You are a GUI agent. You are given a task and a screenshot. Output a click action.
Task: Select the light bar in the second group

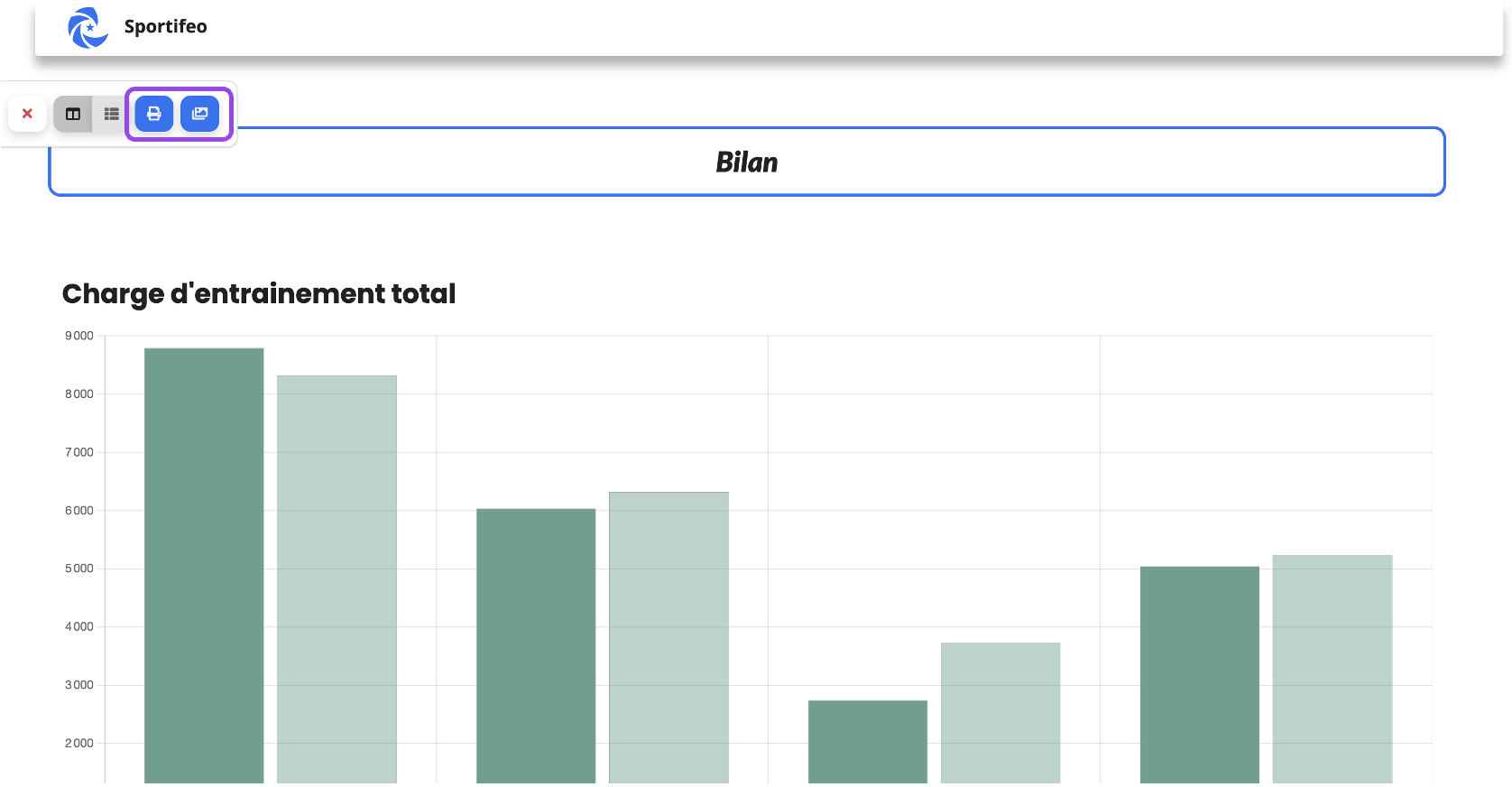[668, 637]
